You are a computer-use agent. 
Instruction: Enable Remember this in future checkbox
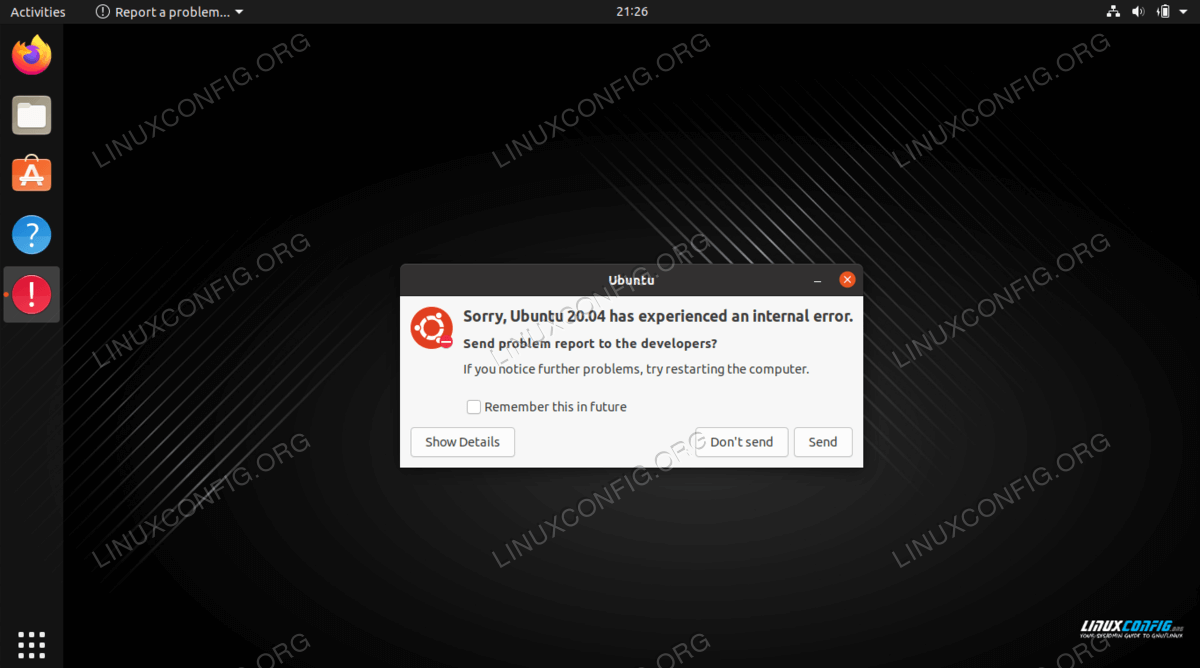(474, 407)
